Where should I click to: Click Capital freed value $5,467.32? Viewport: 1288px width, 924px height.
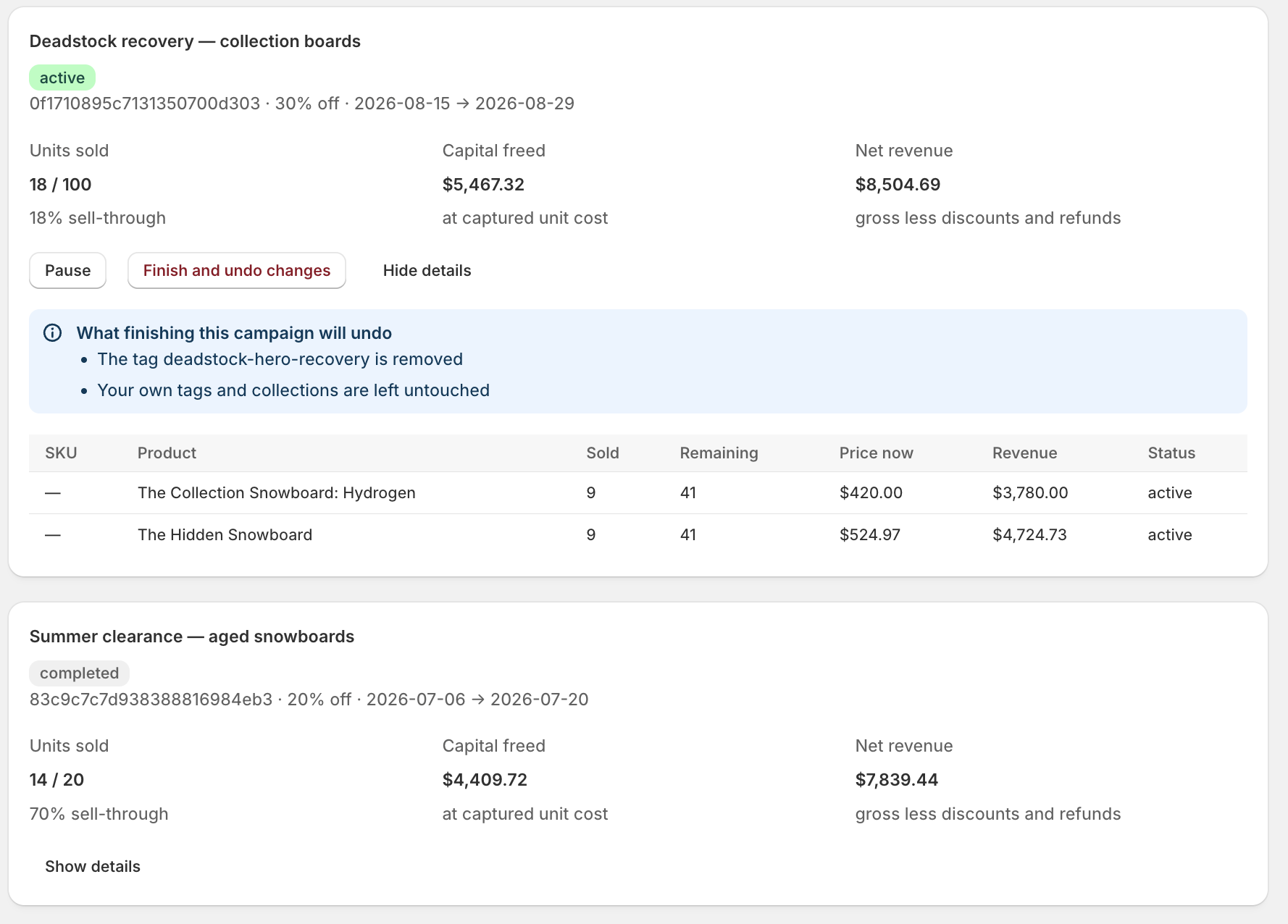coord(483,185)
